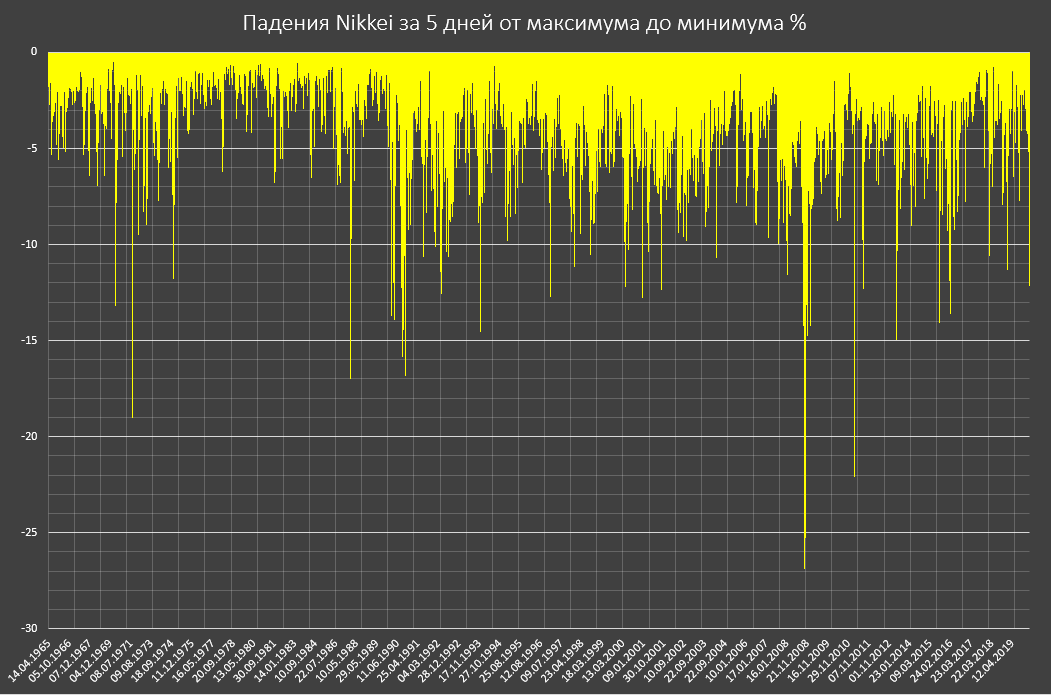Click the x-axis date 17.11.1993
The height and width of the screenshot is (695, 1051).
[458, 661]
